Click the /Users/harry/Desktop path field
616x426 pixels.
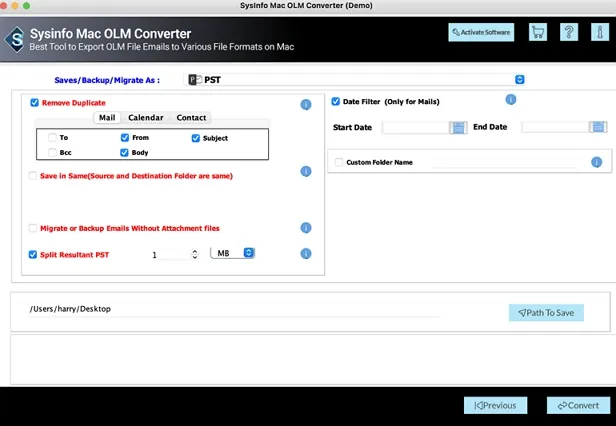click(x=234, y=309)
